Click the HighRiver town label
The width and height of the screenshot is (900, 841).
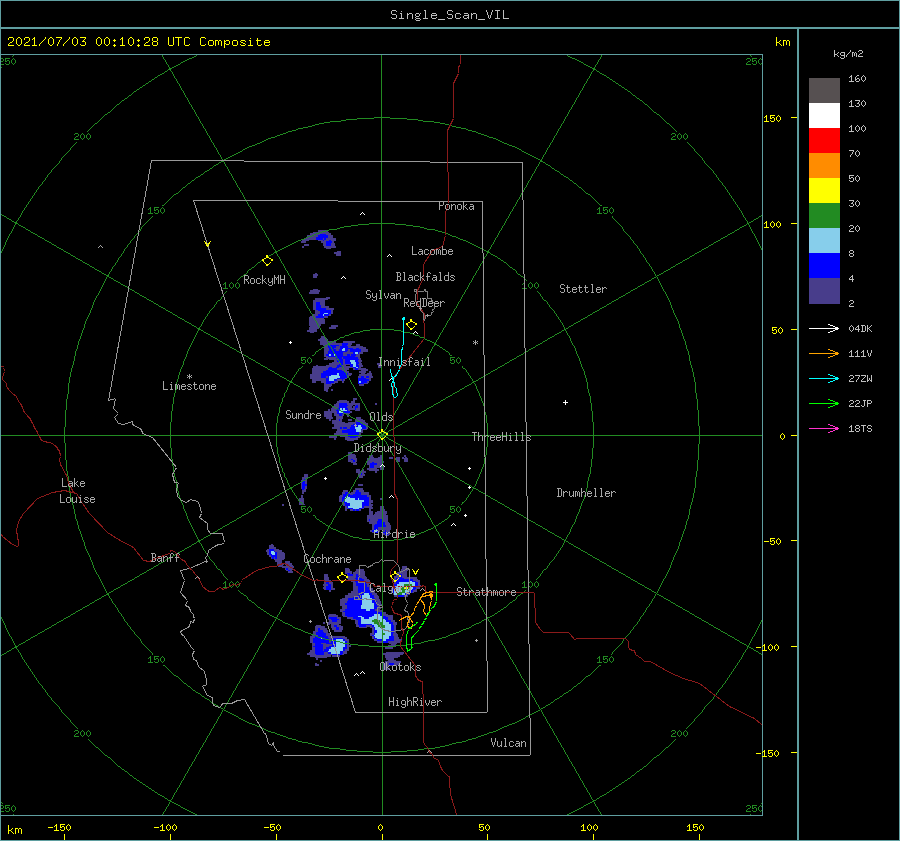pos(415,702)
